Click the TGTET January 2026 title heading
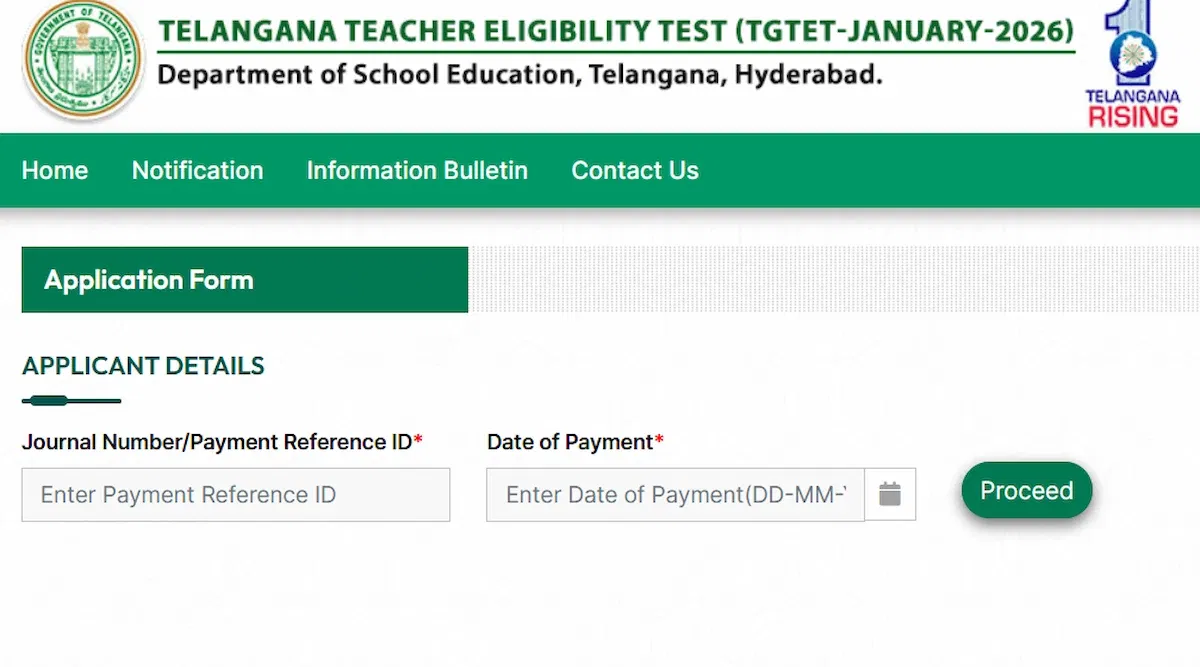The width and height of the screenshot is (1200, 667). [x=616, y=31]
